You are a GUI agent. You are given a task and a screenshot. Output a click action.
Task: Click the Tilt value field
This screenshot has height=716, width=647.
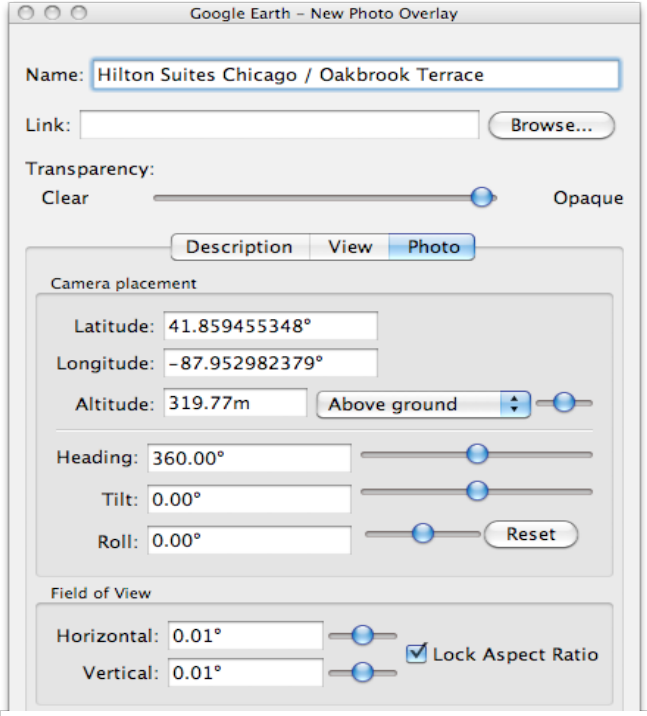coord(249,499)
